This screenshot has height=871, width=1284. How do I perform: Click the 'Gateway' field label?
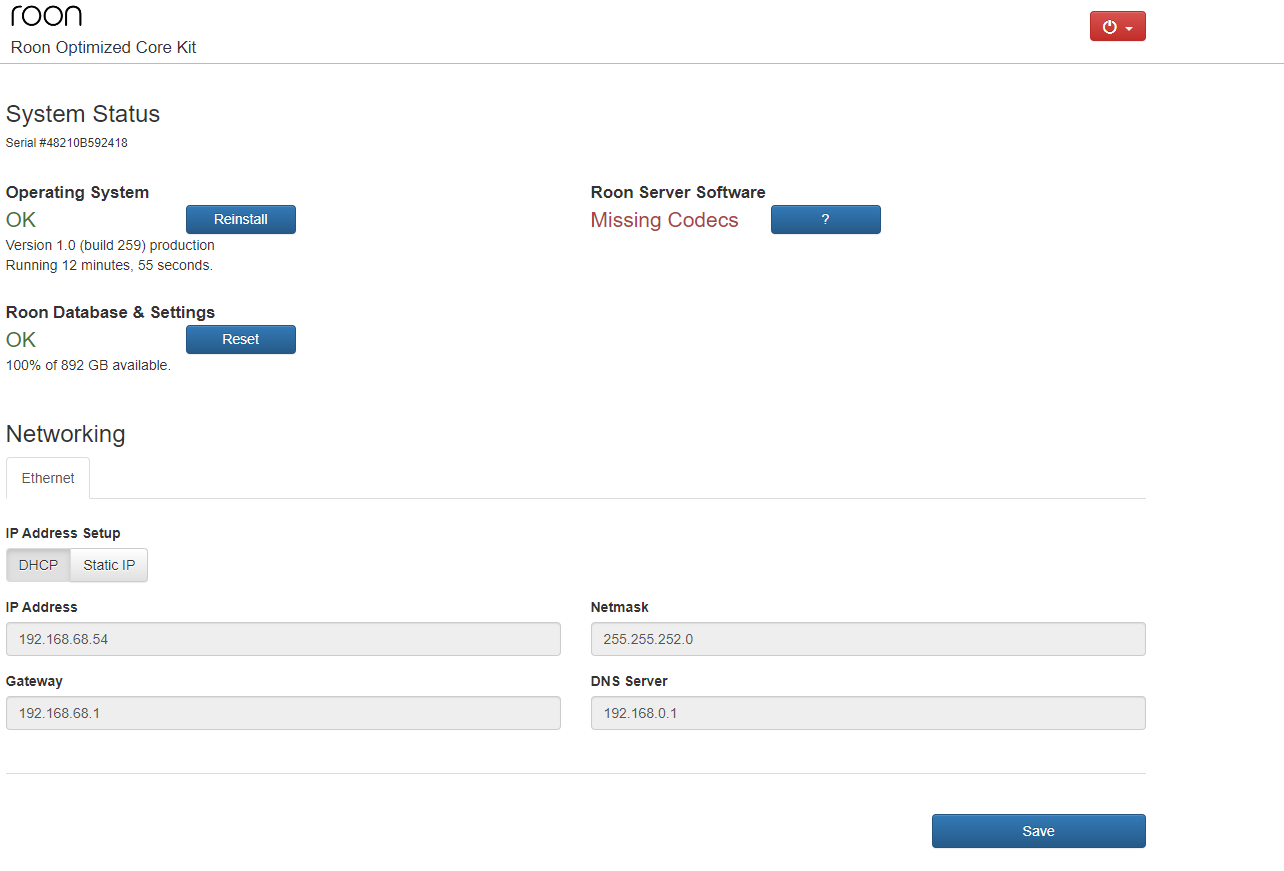34,681
